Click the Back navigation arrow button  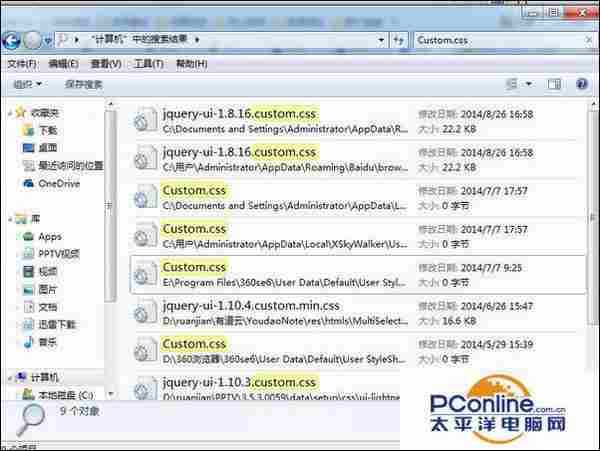[x=13, y=40]
